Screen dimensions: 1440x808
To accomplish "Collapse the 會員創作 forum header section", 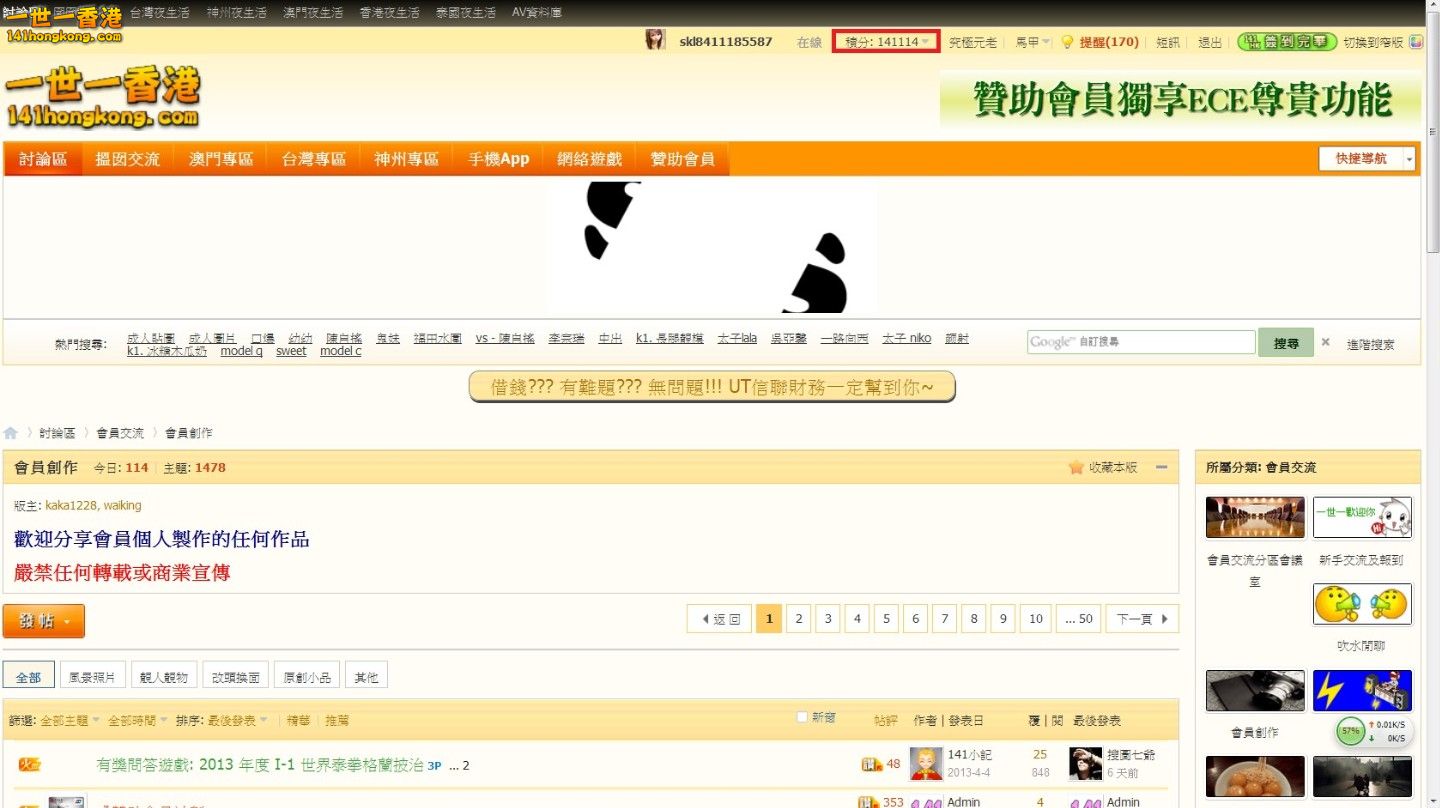I will point(1161,467).
